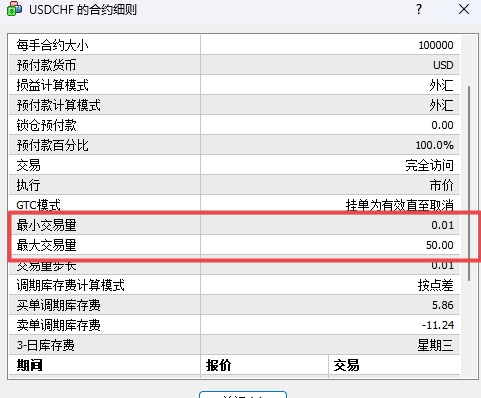The width and height of the screenshot is (481, 398).
Task: Click the 外汇 value in the 损益计算模式 row
Action: click(441, 85)
